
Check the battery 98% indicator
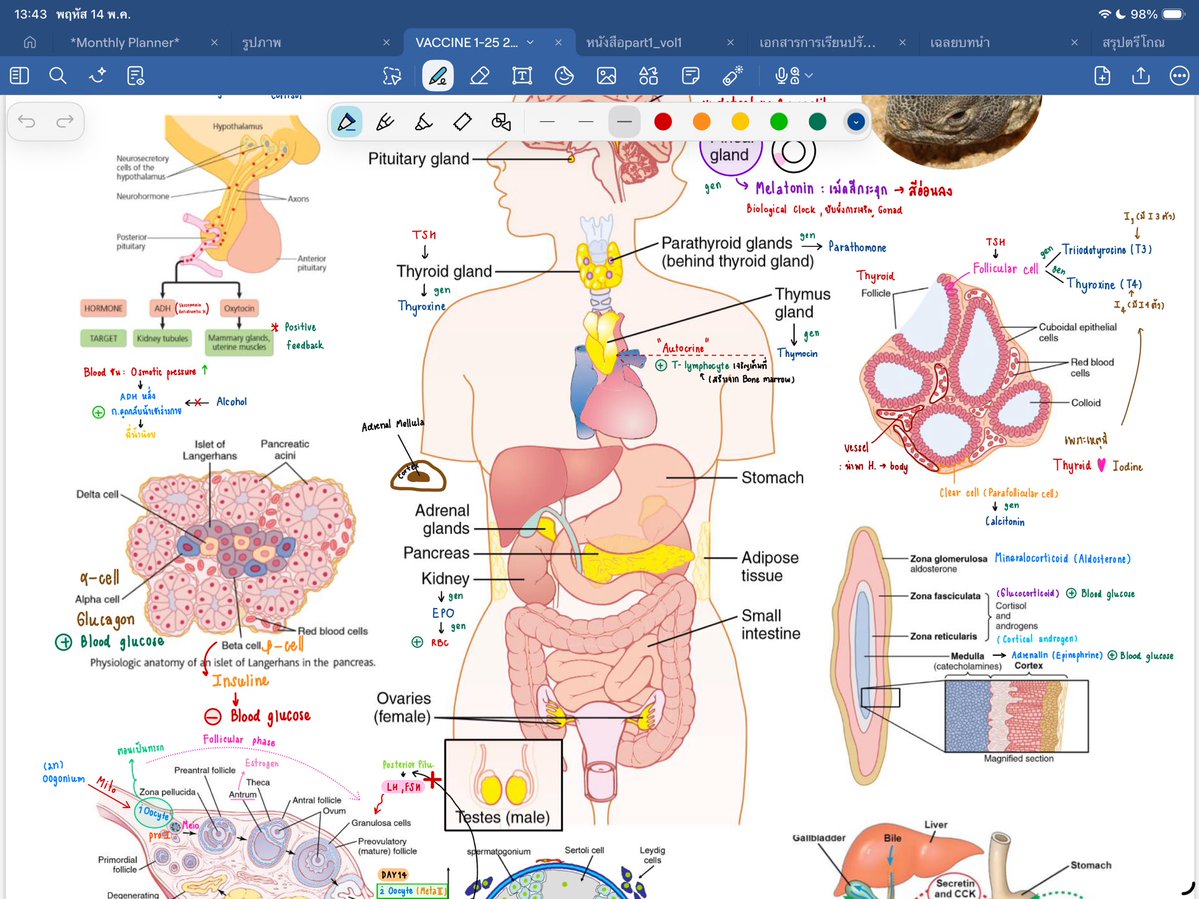(1157, 14)
